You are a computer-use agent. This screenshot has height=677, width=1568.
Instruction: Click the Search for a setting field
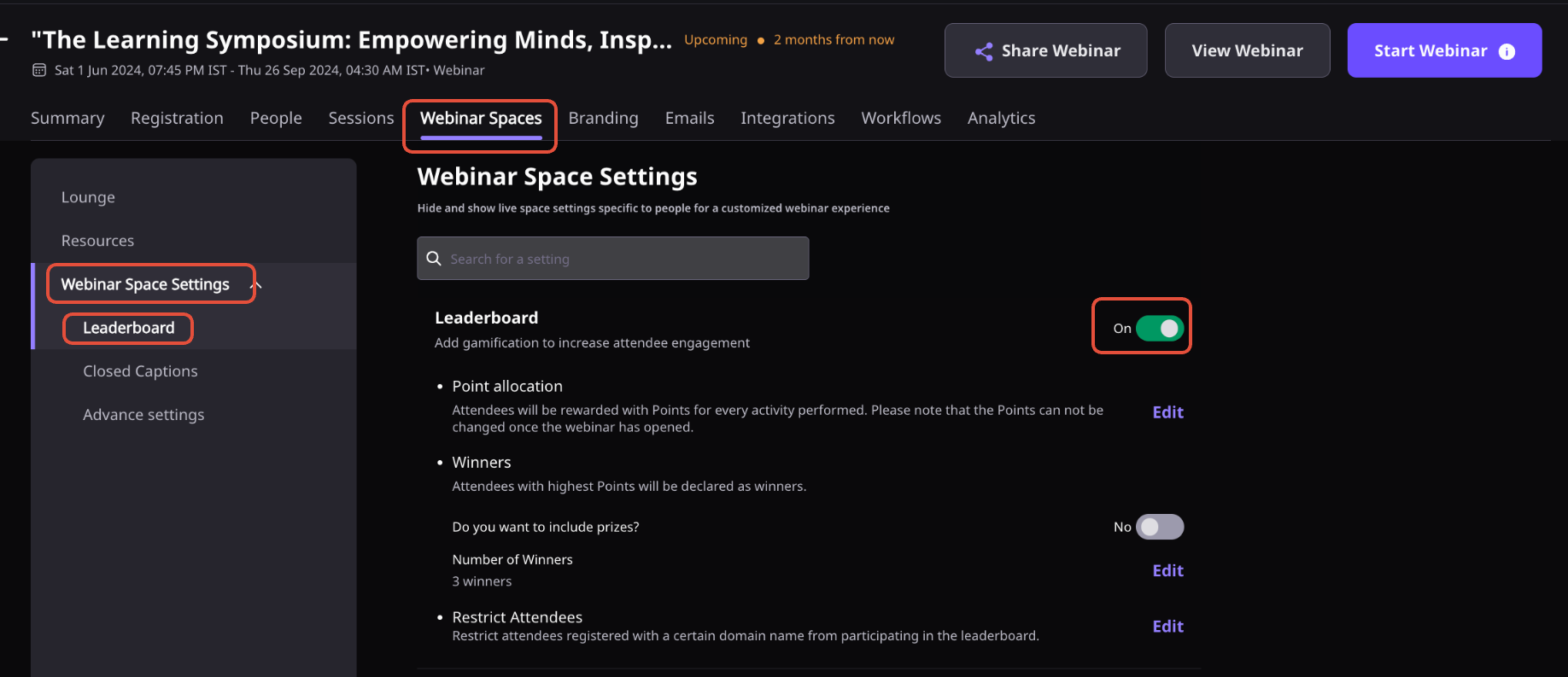pyautogui.click(x=612, y=258)
